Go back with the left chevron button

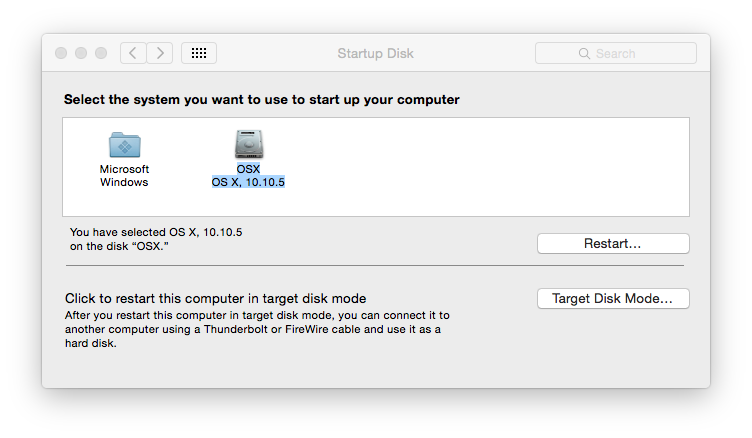pos(133,53)
